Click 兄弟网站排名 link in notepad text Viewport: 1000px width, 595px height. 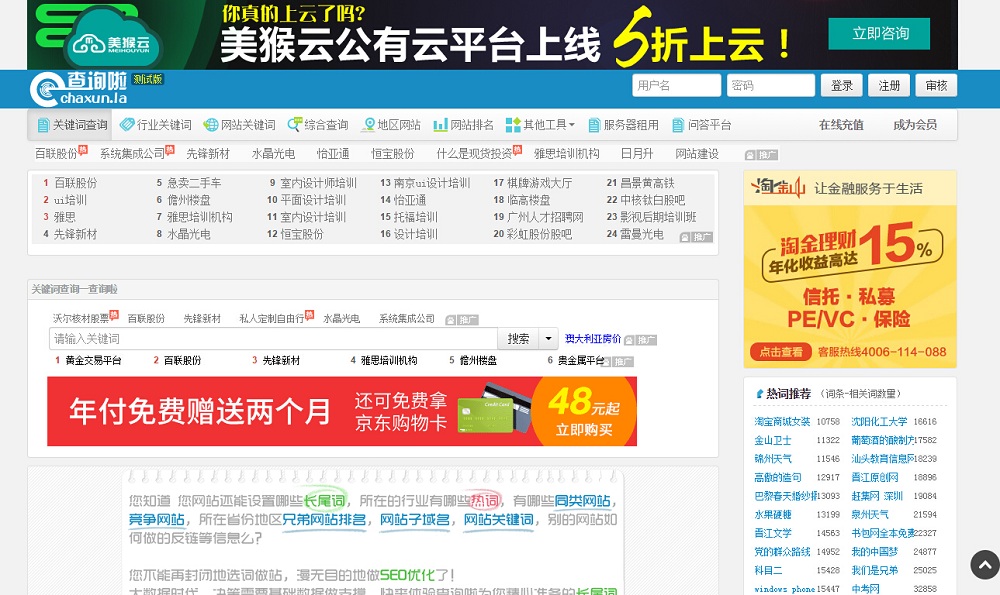coord(325,520)
